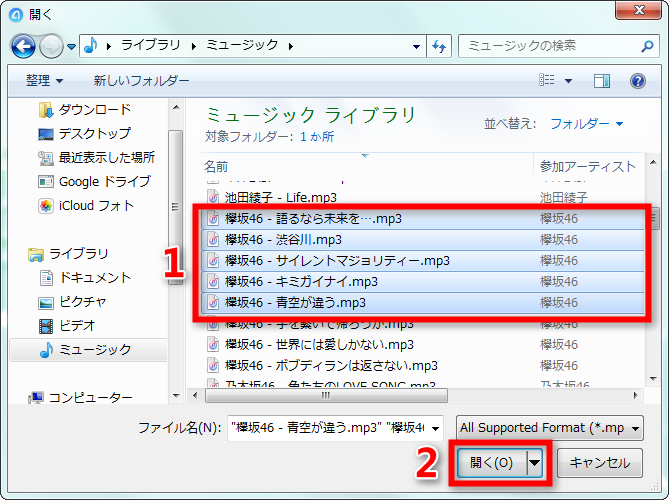Click the file list horizontal scrollbar thumb

(326, 395)
